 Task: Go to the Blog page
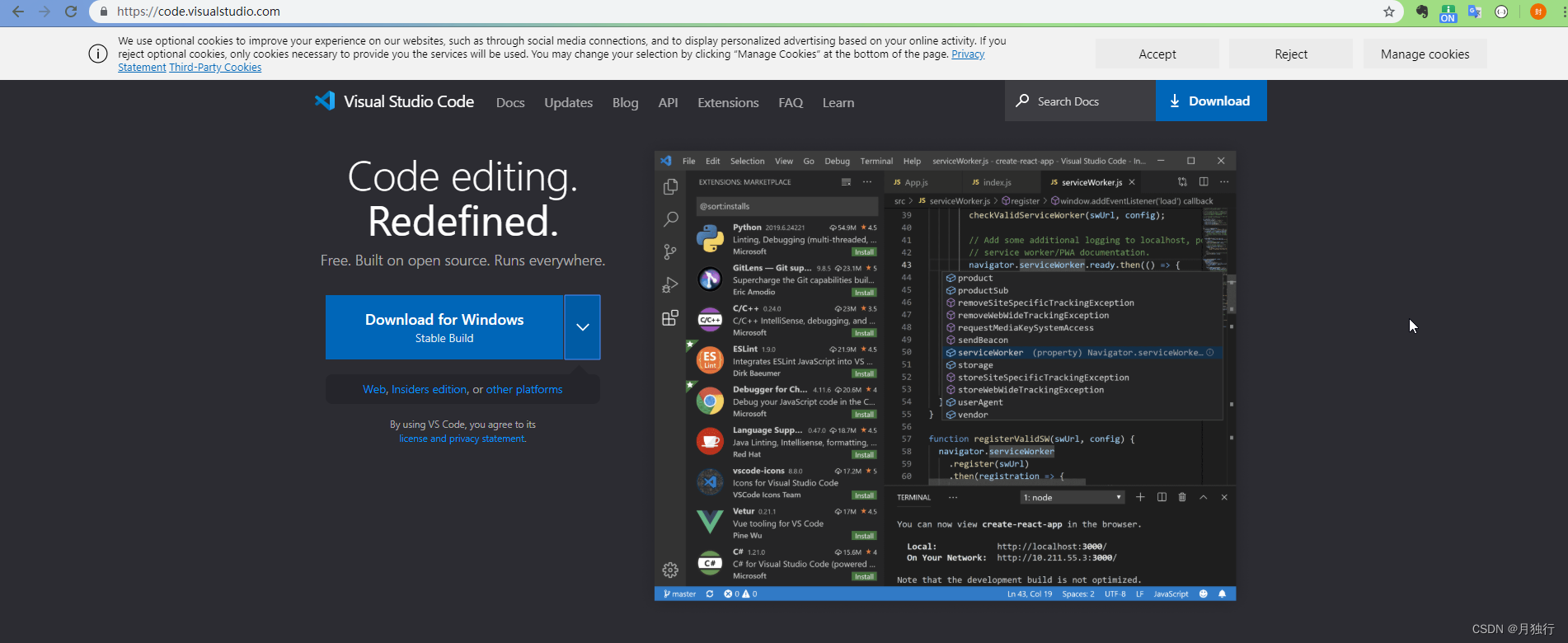[x=626, y=102]
